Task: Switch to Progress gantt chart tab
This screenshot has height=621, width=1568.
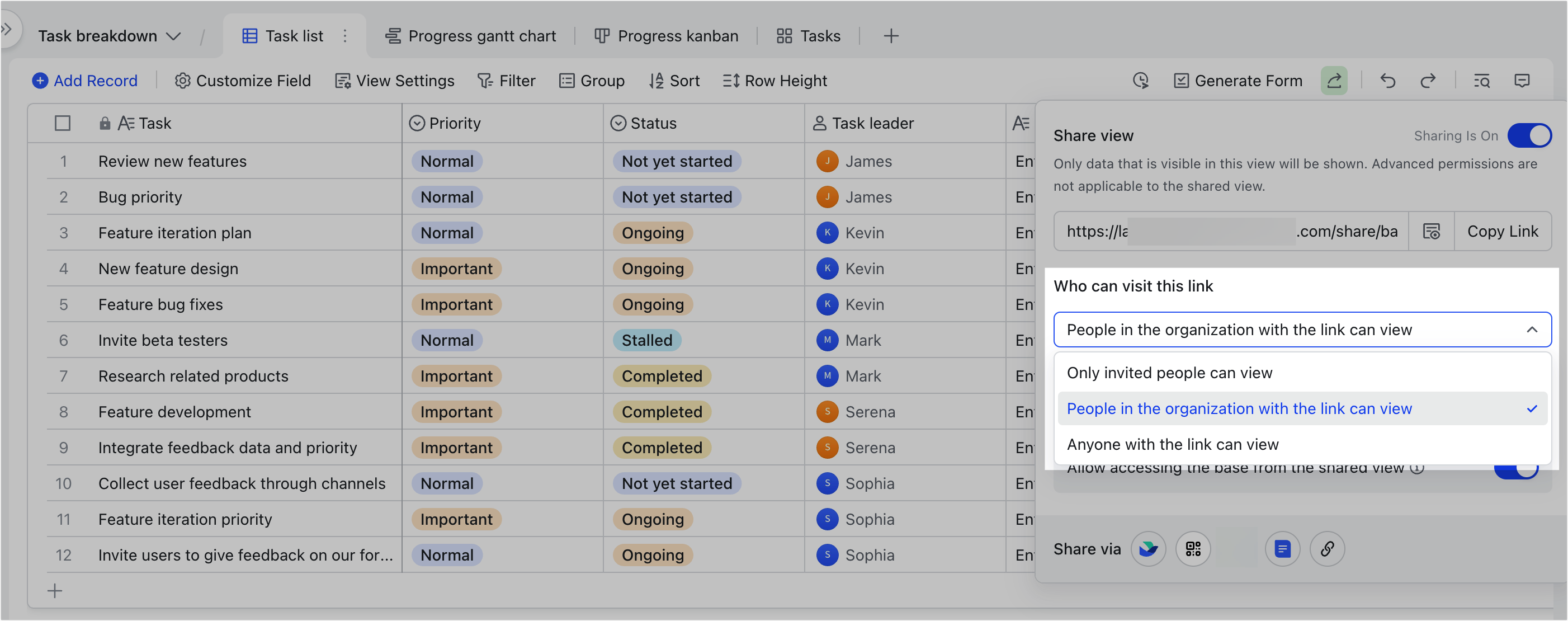Action: (470, 36)
